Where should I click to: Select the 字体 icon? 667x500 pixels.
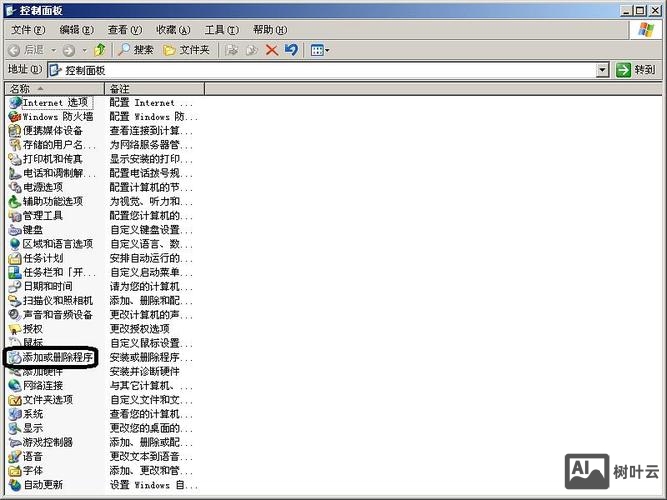(x=15, y=471)
